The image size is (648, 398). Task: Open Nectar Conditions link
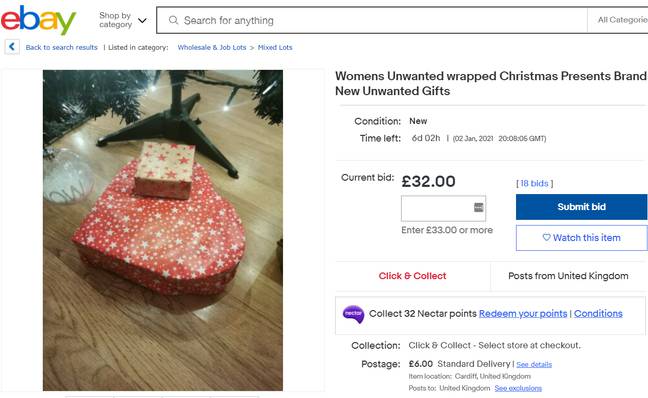pyautogui.click(x=598, y=314)
